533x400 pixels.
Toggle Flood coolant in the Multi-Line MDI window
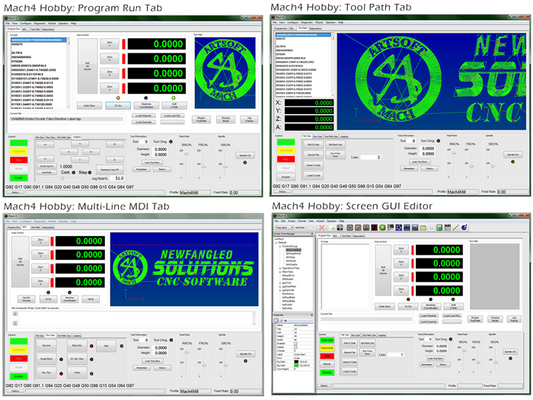point(77,373)
